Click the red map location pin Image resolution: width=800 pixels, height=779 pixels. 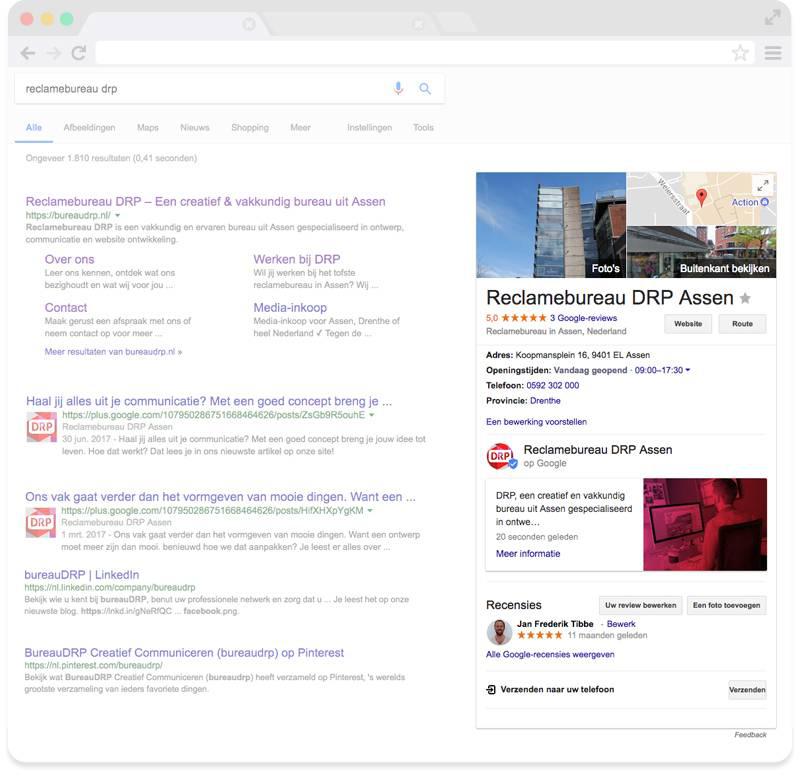click(x=702, y=198)
